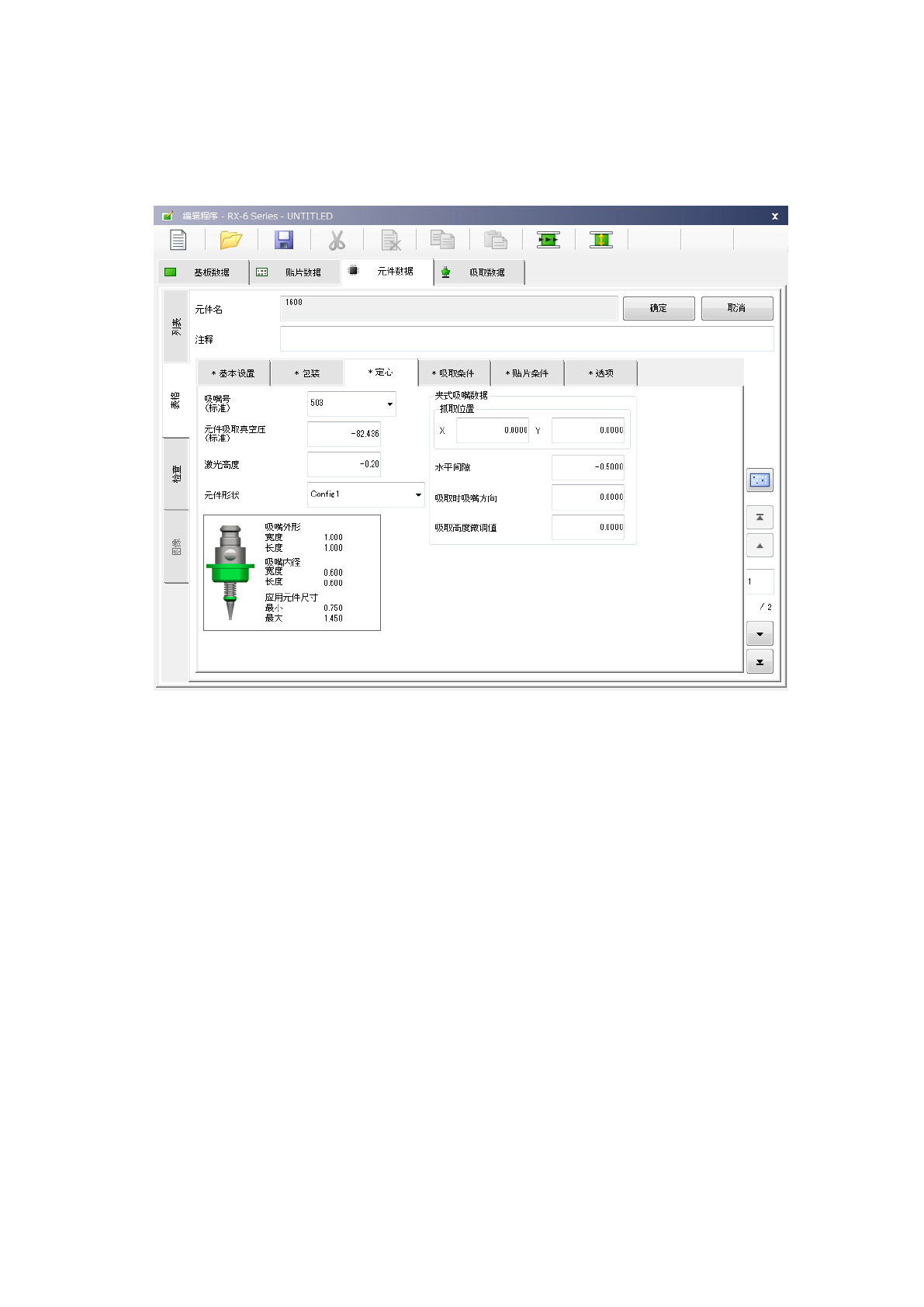Go to the previous record with the up arrow
924x1307 pixels.
[x=760, y=546]
